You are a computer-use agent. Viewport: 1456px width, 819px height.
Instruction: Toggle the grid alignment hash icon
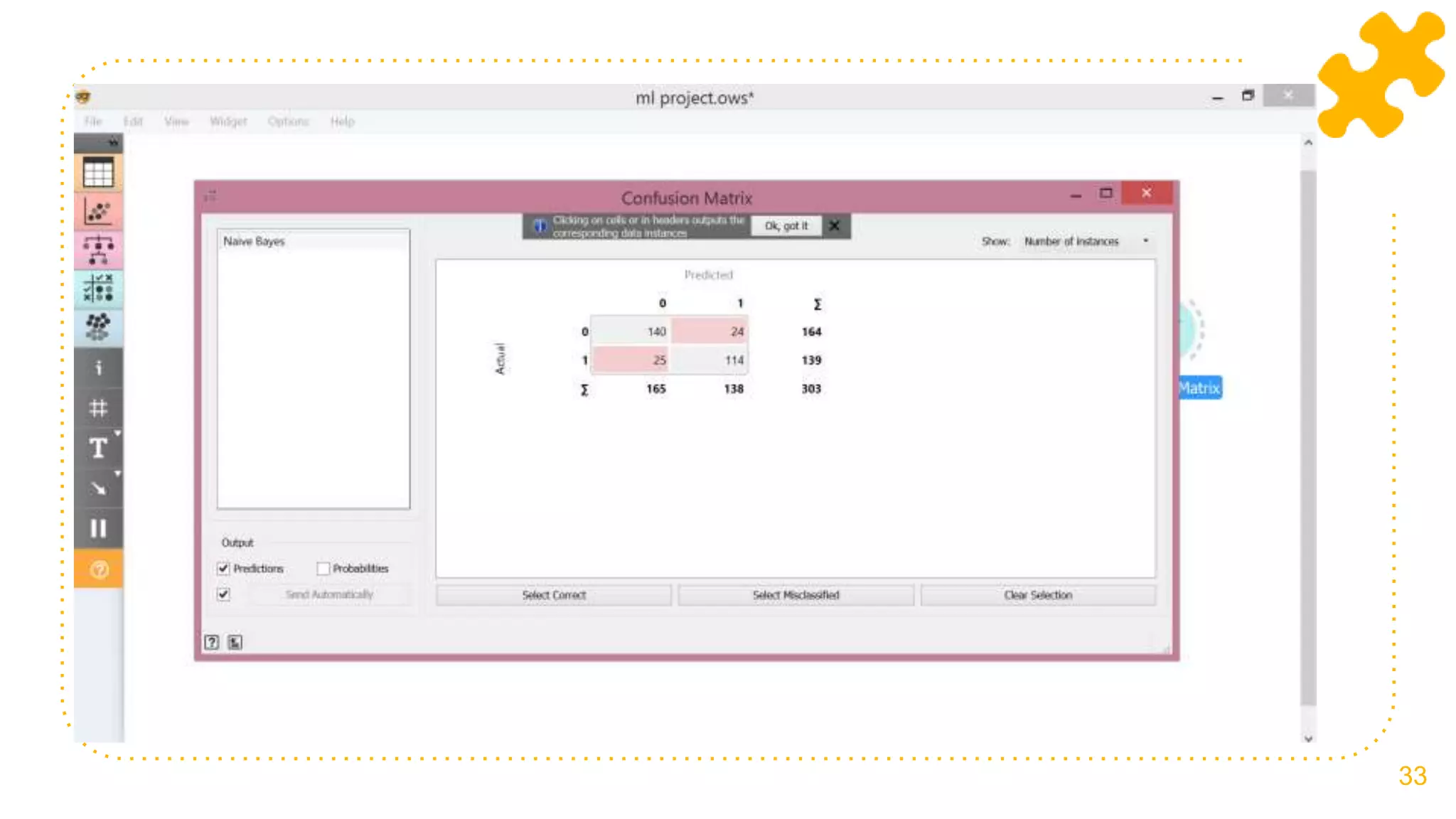click(98, 408)
